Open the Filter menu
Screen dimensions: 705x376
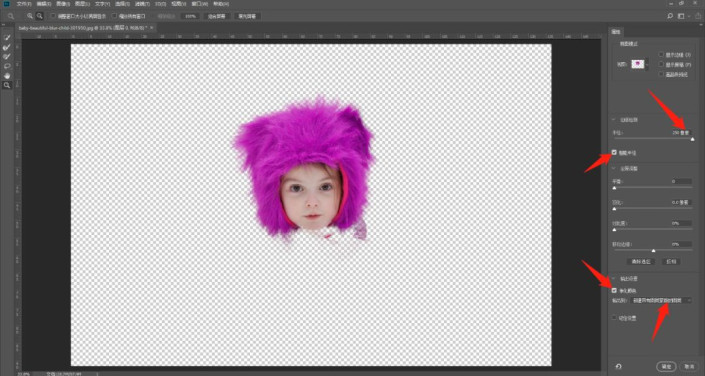pyautogui.click(x=143, y=4)
